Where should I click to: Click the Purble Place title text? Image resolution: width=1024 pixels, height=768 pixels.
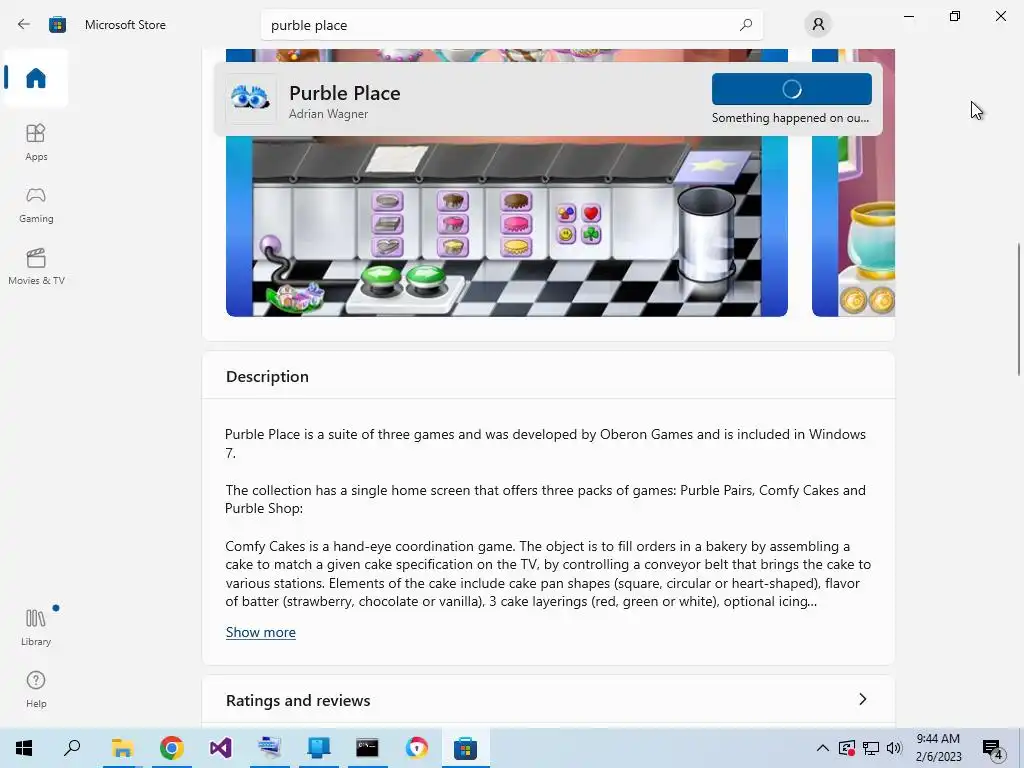click(x=345, y=93)
